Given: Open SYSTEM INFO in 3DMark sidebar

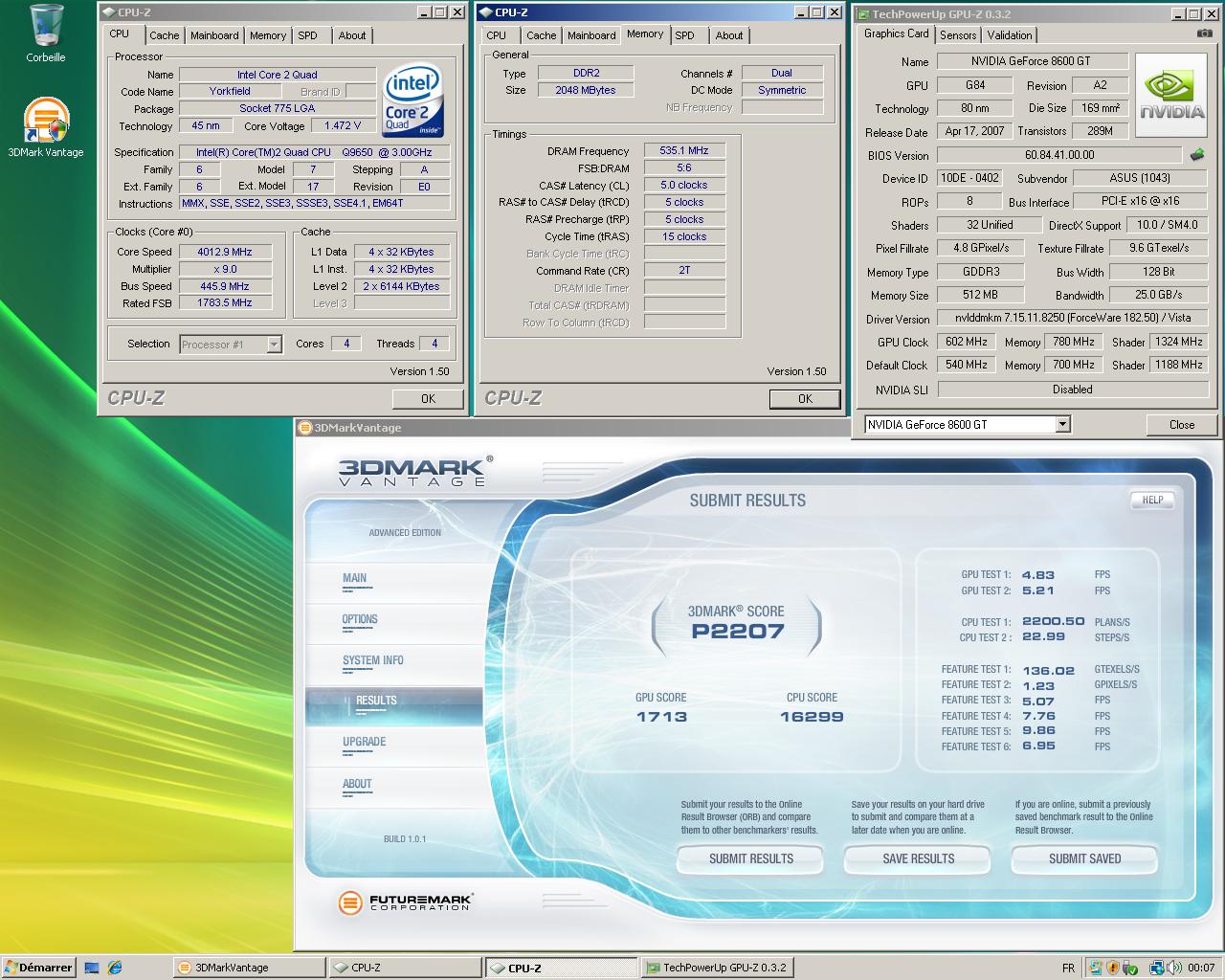Looking at the screenshot, I should (x=373, y=660).
